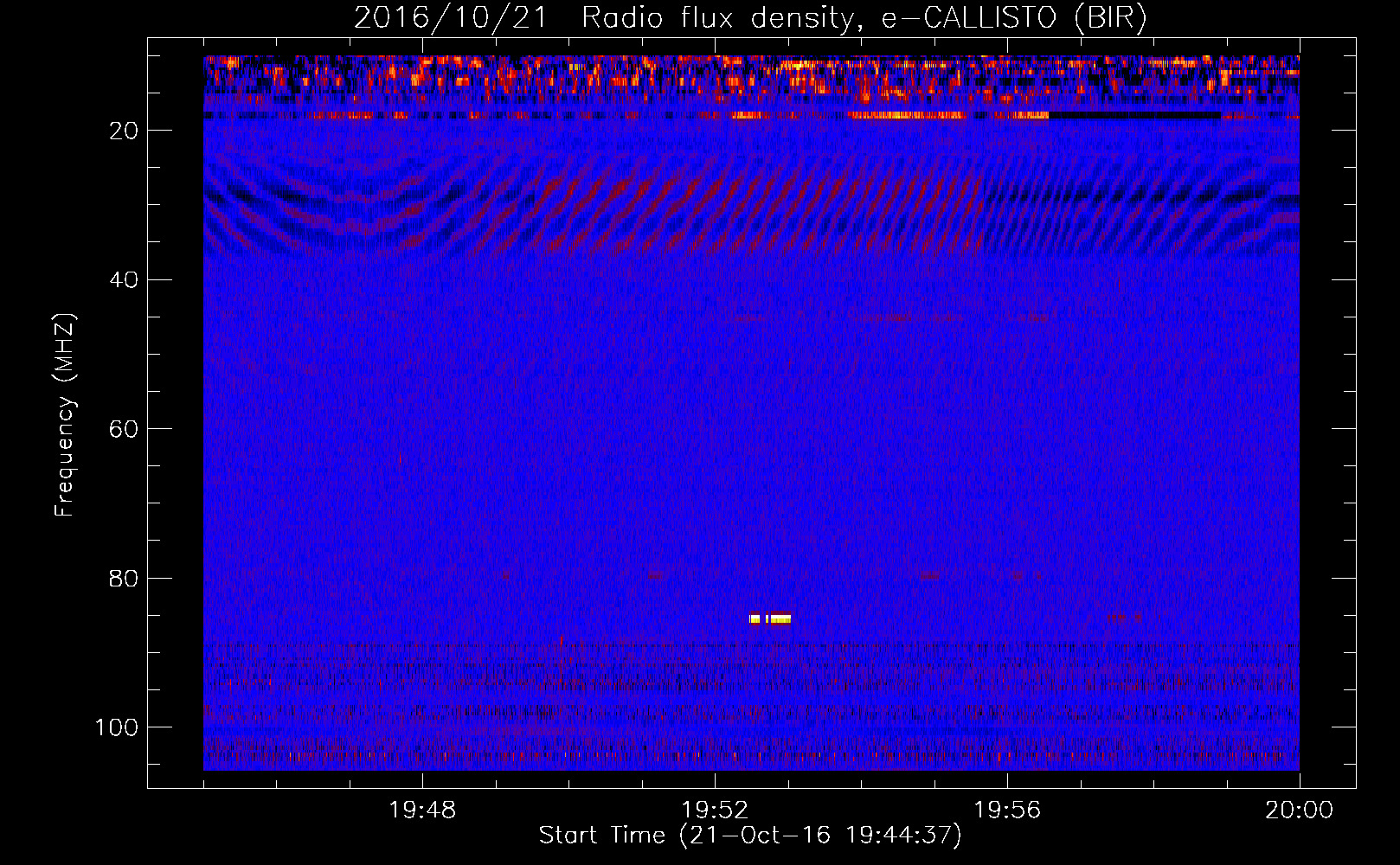
Task: Click the black horizontal gap line near 18 MHz
Action: [x=1134, y=115]
